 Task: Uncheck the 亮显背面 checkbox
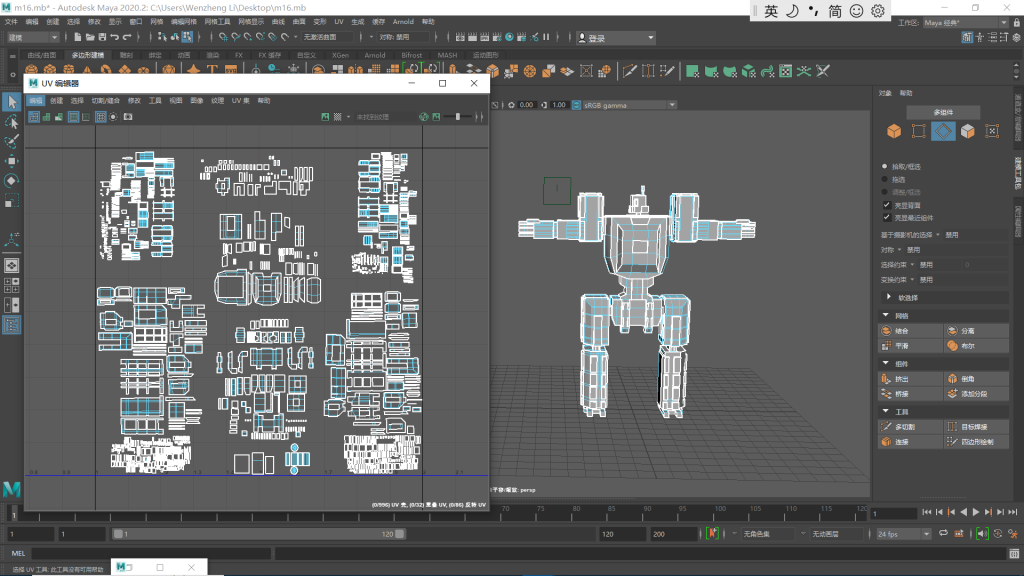pyautogui.click(x=886, y=205)
